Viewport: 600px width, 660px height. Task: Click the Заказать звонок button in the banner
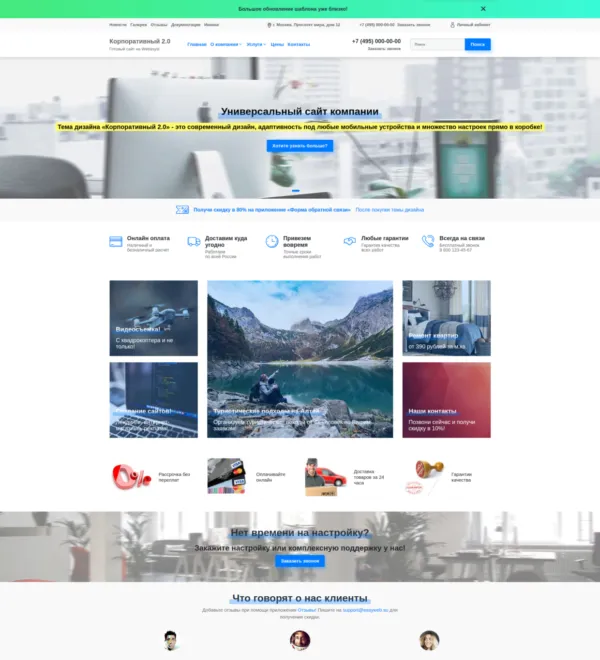pos(300,561)
